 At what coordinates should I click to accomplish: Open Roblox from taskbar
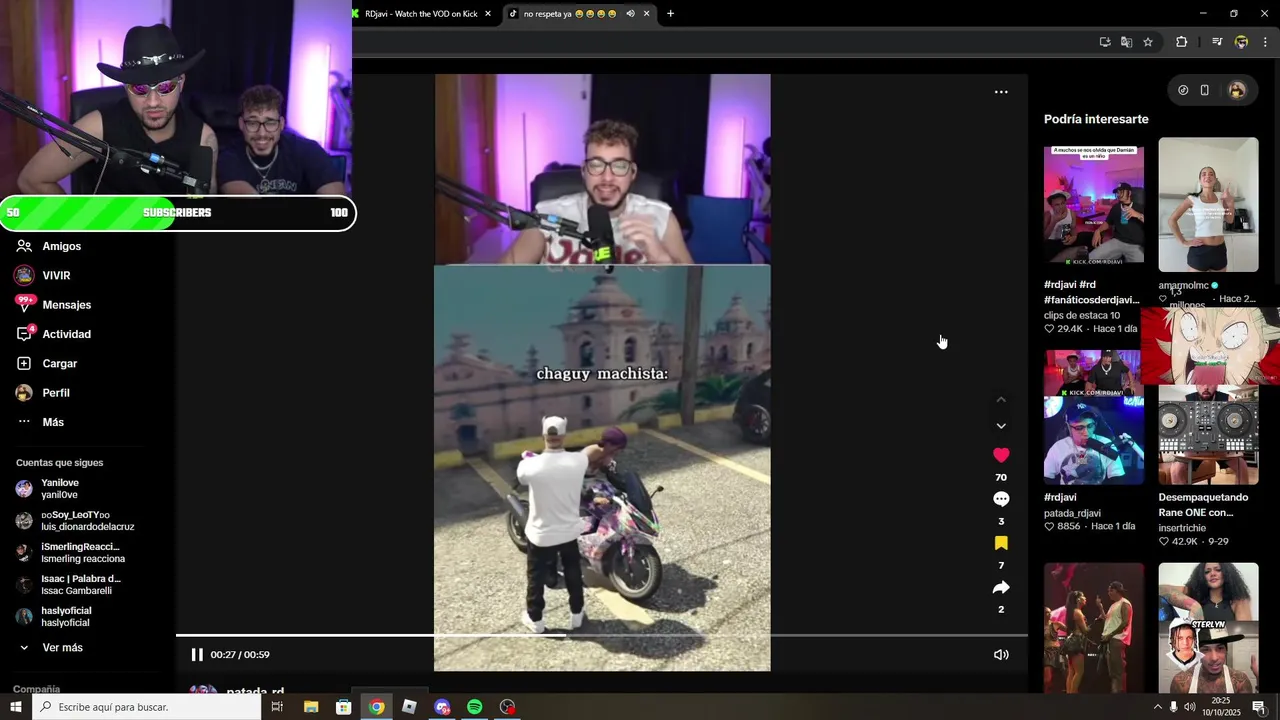click(409, 707)
